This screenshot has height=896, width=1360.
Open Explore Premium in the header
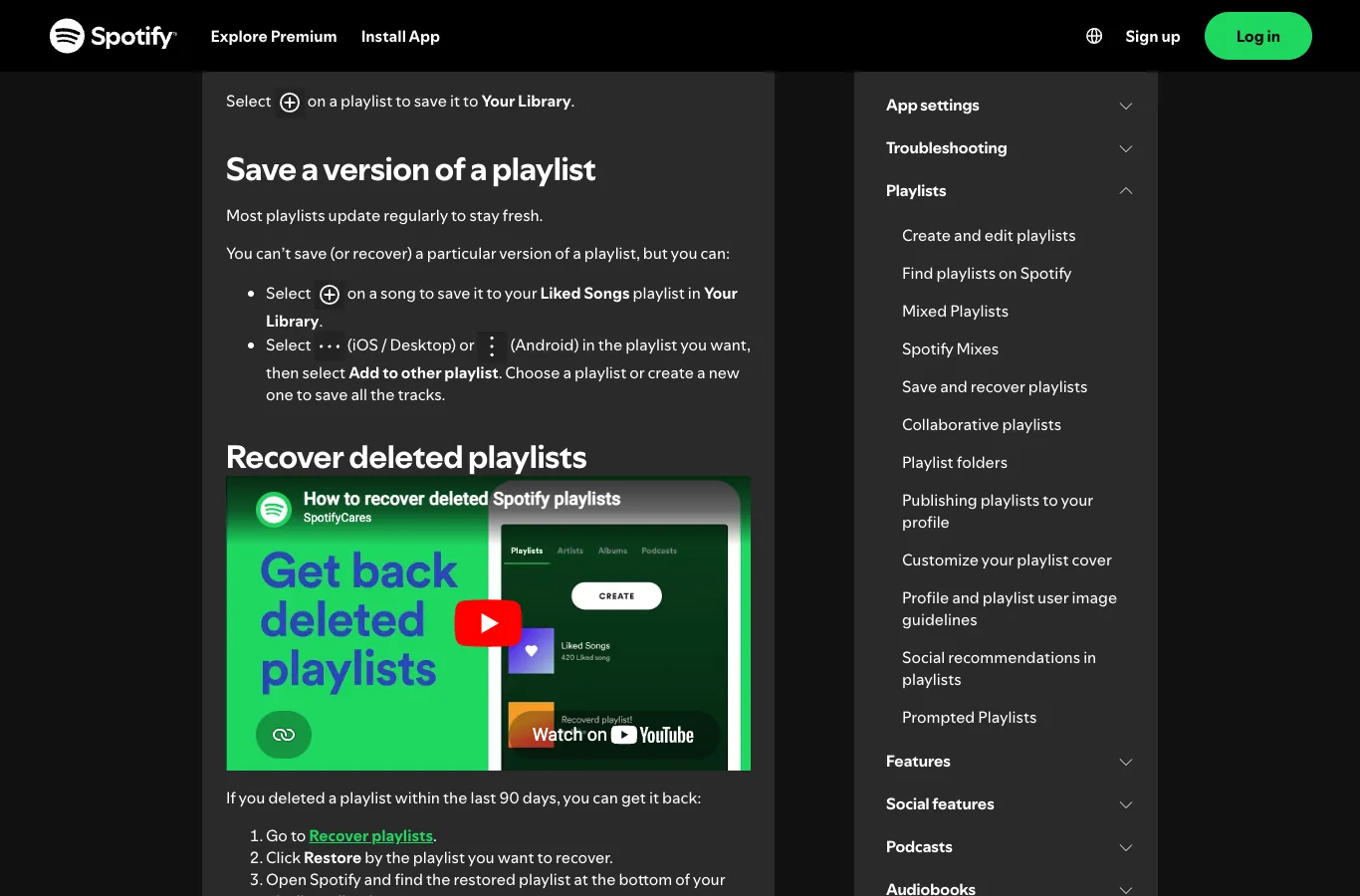point(274,36)
